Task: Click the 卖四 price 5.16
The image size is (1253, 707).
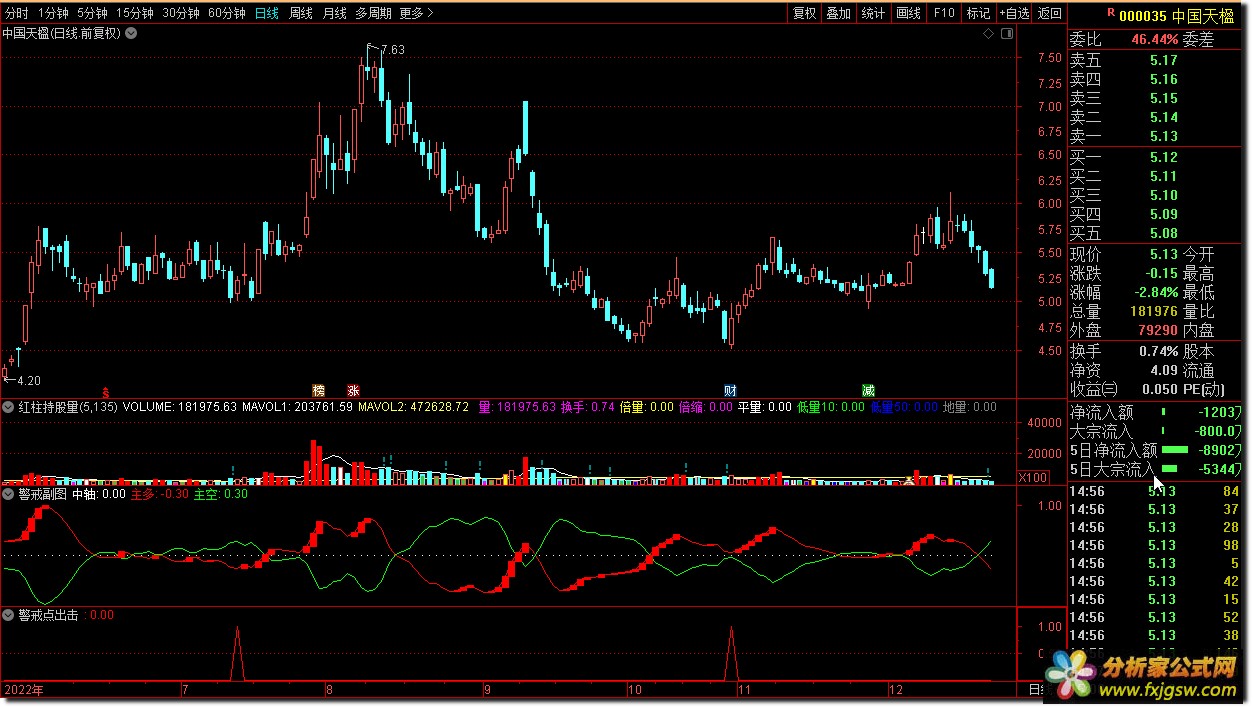Action: point(1163,79)
